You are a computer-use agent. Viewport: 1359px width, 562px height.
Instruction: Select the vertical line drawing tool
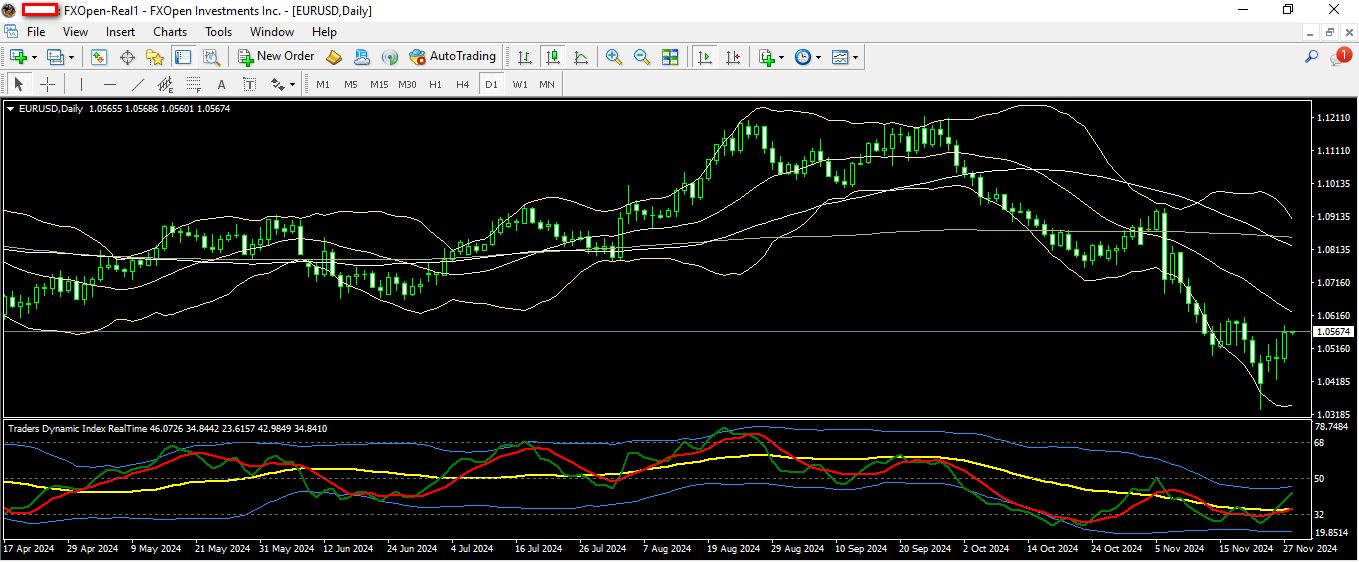(x=81, y=84)
